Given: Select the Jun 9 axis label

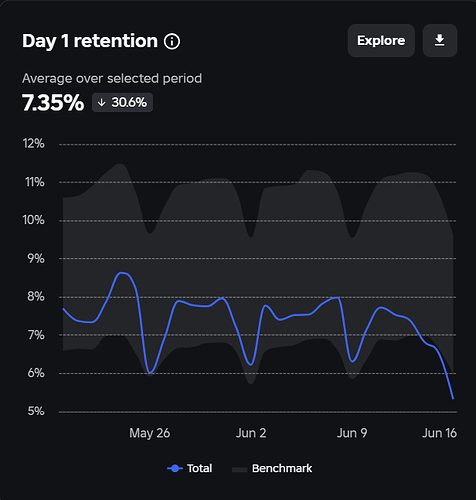Looking at the screenshot, I should pyautogui.click(x=352, y=433).
